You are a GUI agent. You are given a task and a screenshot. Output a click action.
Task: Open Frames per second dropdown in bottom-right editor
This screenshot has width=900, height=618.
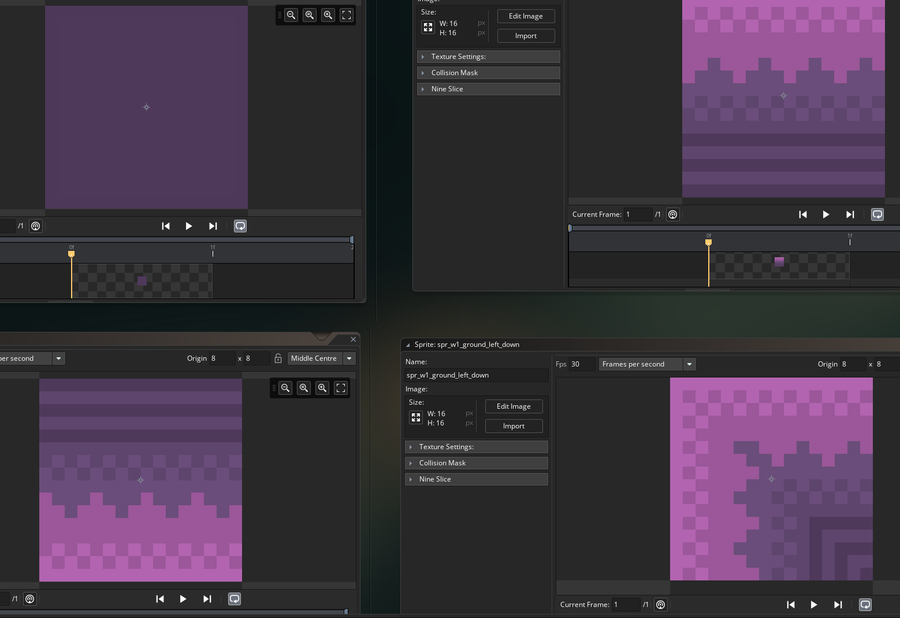coord(689,364)
